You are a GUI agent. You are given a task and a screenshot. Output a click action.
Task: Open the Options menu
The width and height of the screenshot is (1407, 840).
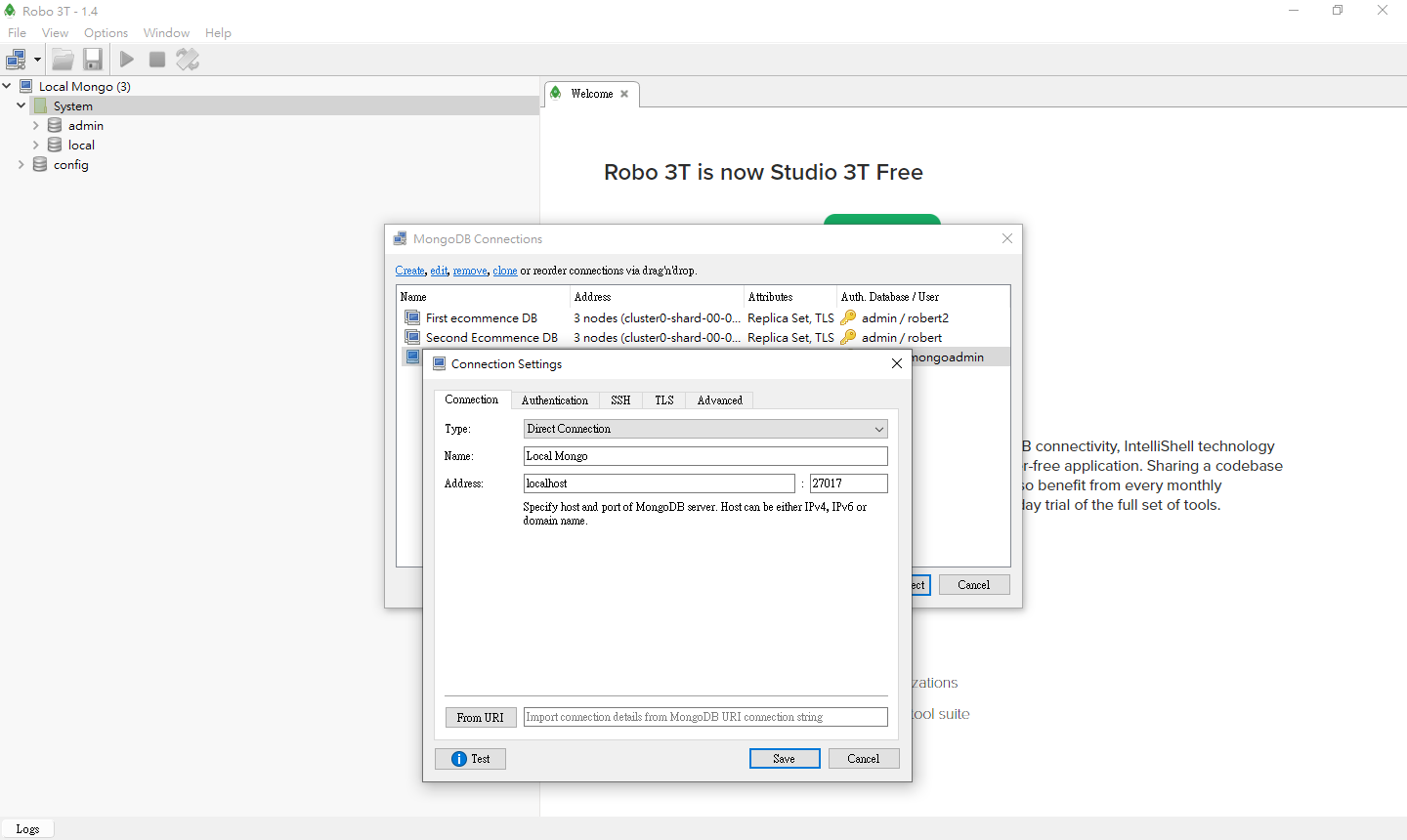pos(106,33)
